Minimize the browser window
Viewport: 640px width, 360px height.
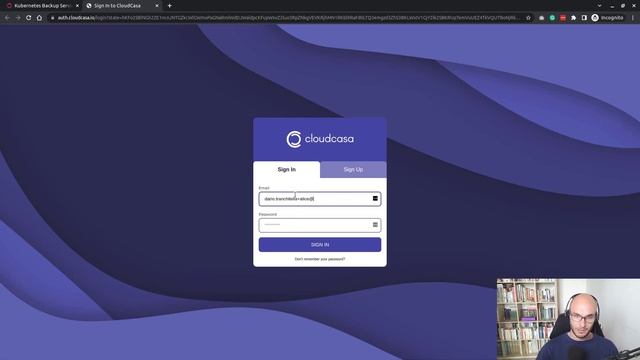pos(611,6)
